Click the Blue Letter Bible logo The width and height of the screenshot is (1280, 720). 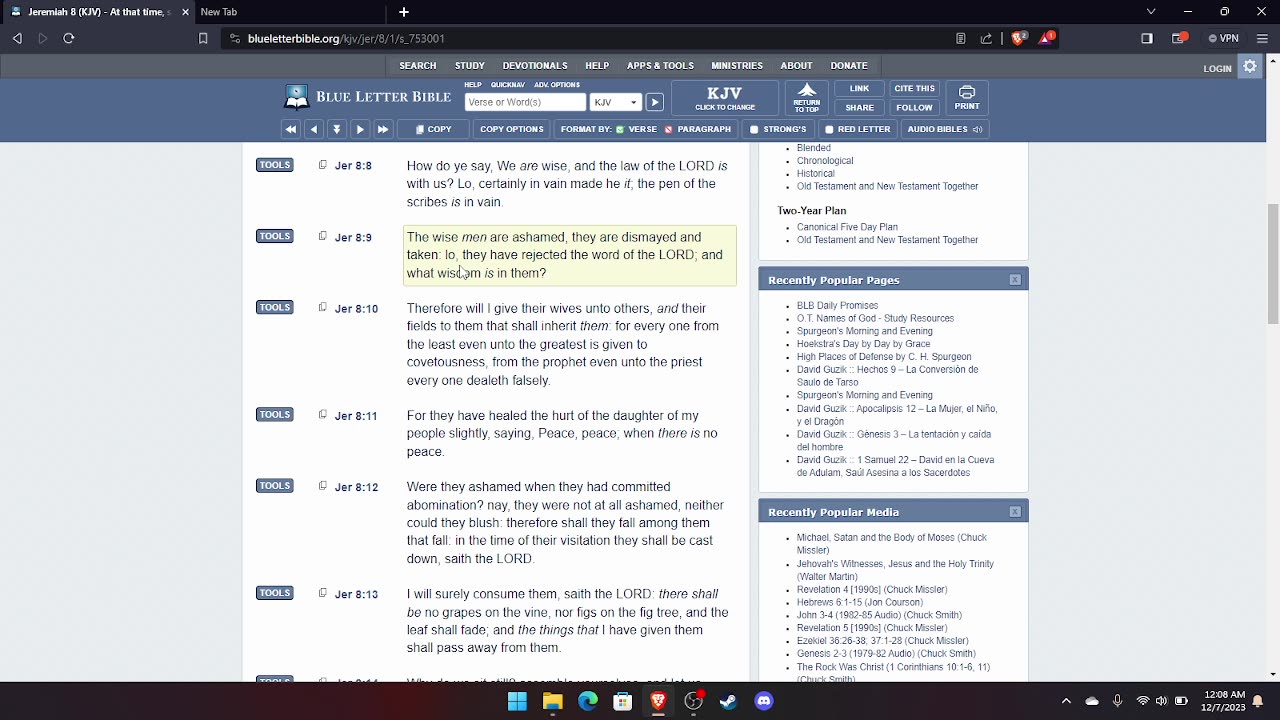click(x=367, y=97)
